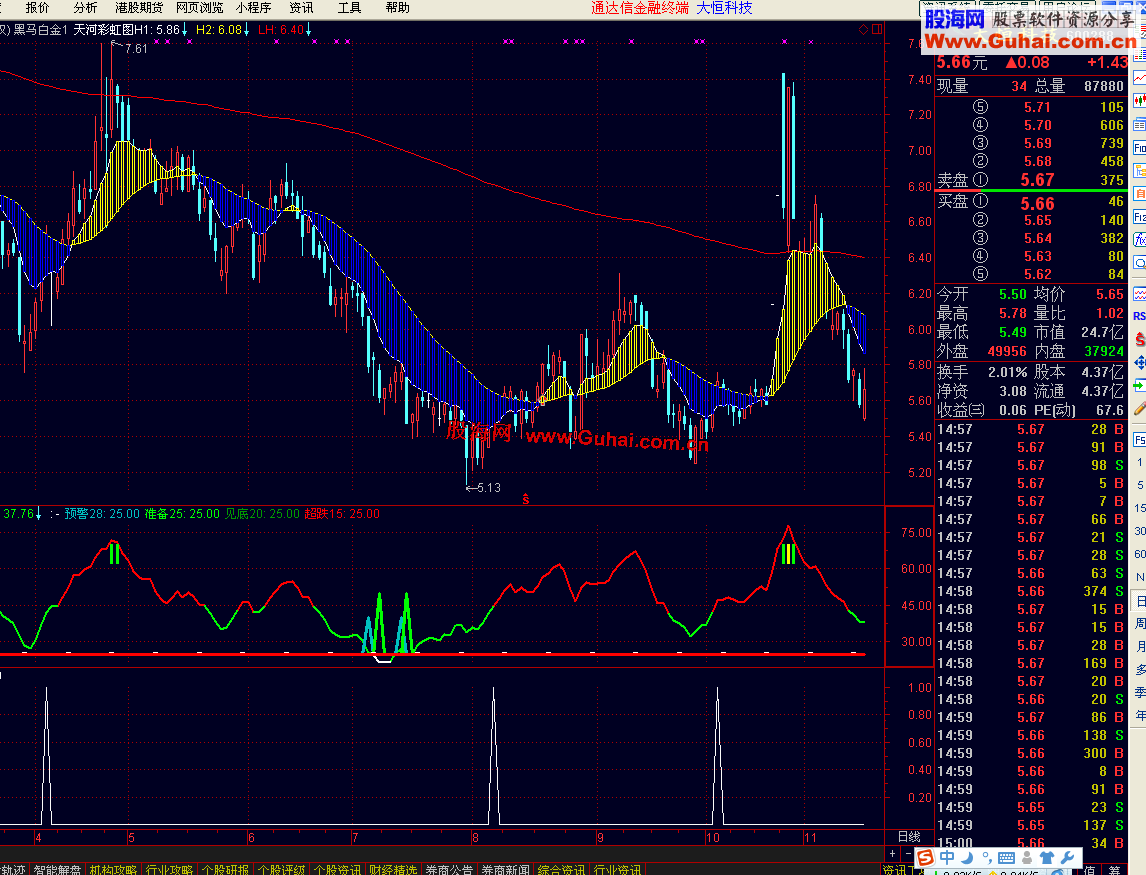The width and height of the screenshot is (1146, 875).
Task: Click the Sogou skin shirt icon
Action: 1047,857
